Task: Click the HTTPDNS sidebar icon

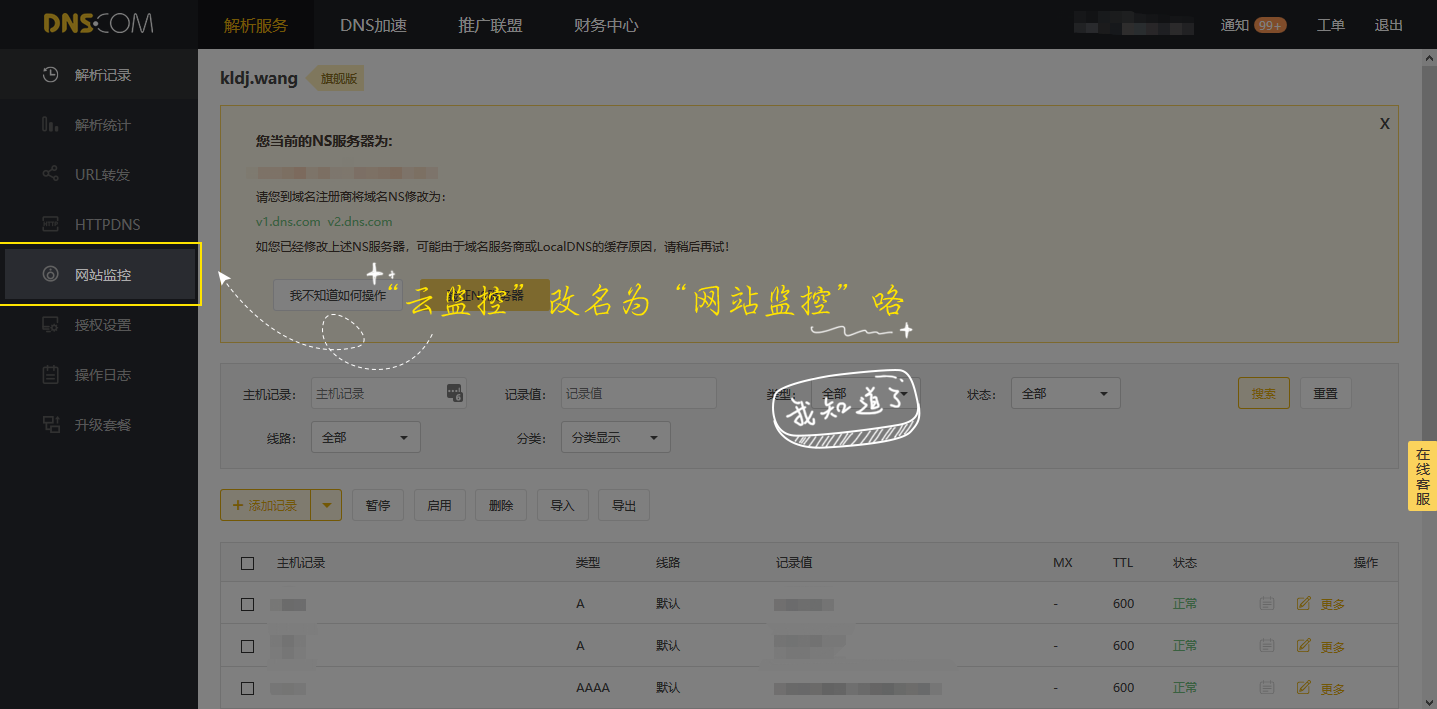Action: 50,225
